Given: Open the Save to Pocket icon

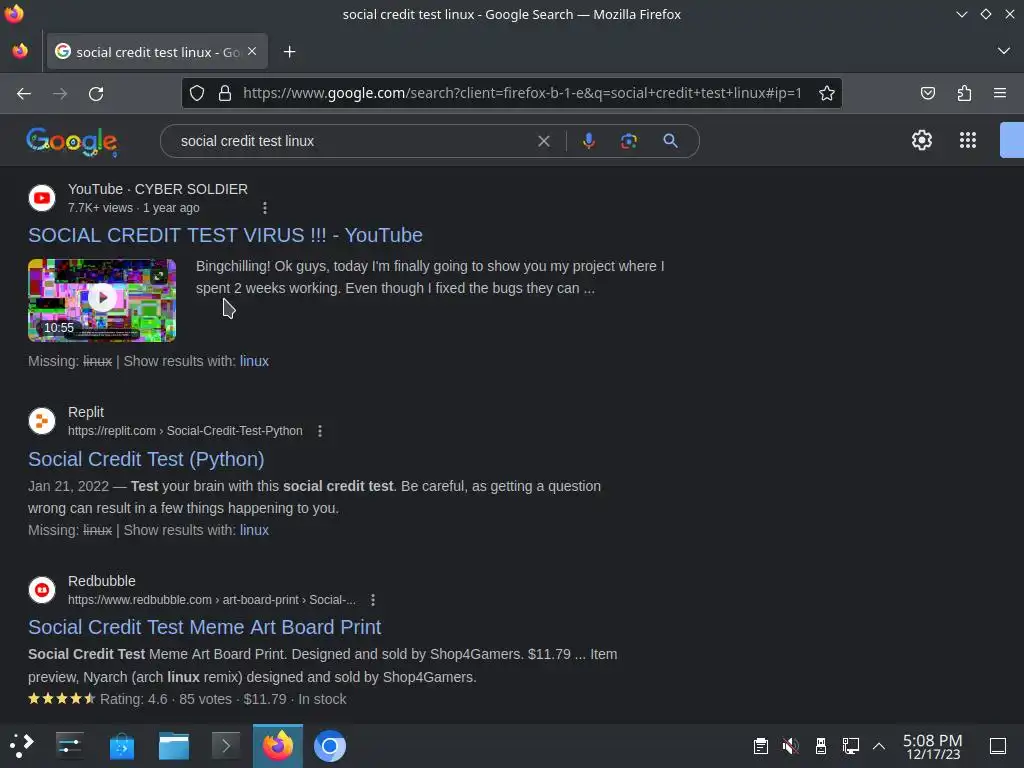Looking at the screenshot, I should click(x=927, y=93).
